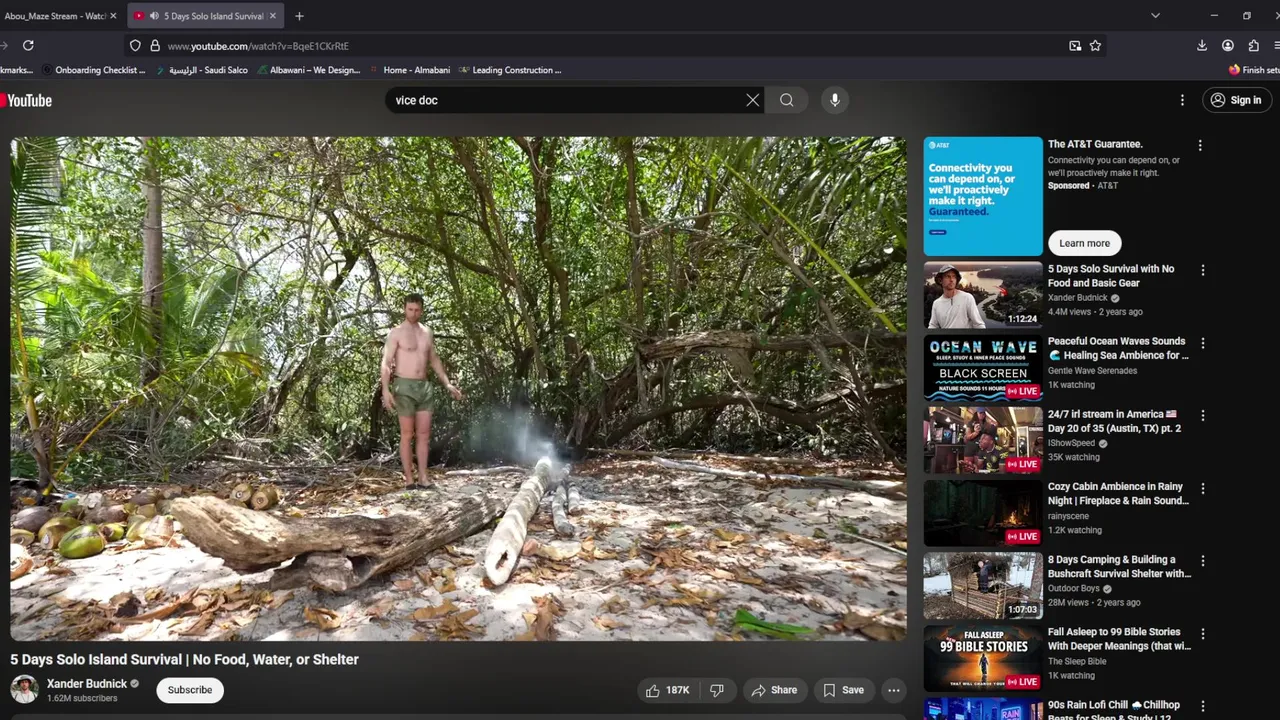This screenshot has height=720, width=1280.
Task: Open options for Cozy Cabin Ambience video
Action: coord(1202,489)
